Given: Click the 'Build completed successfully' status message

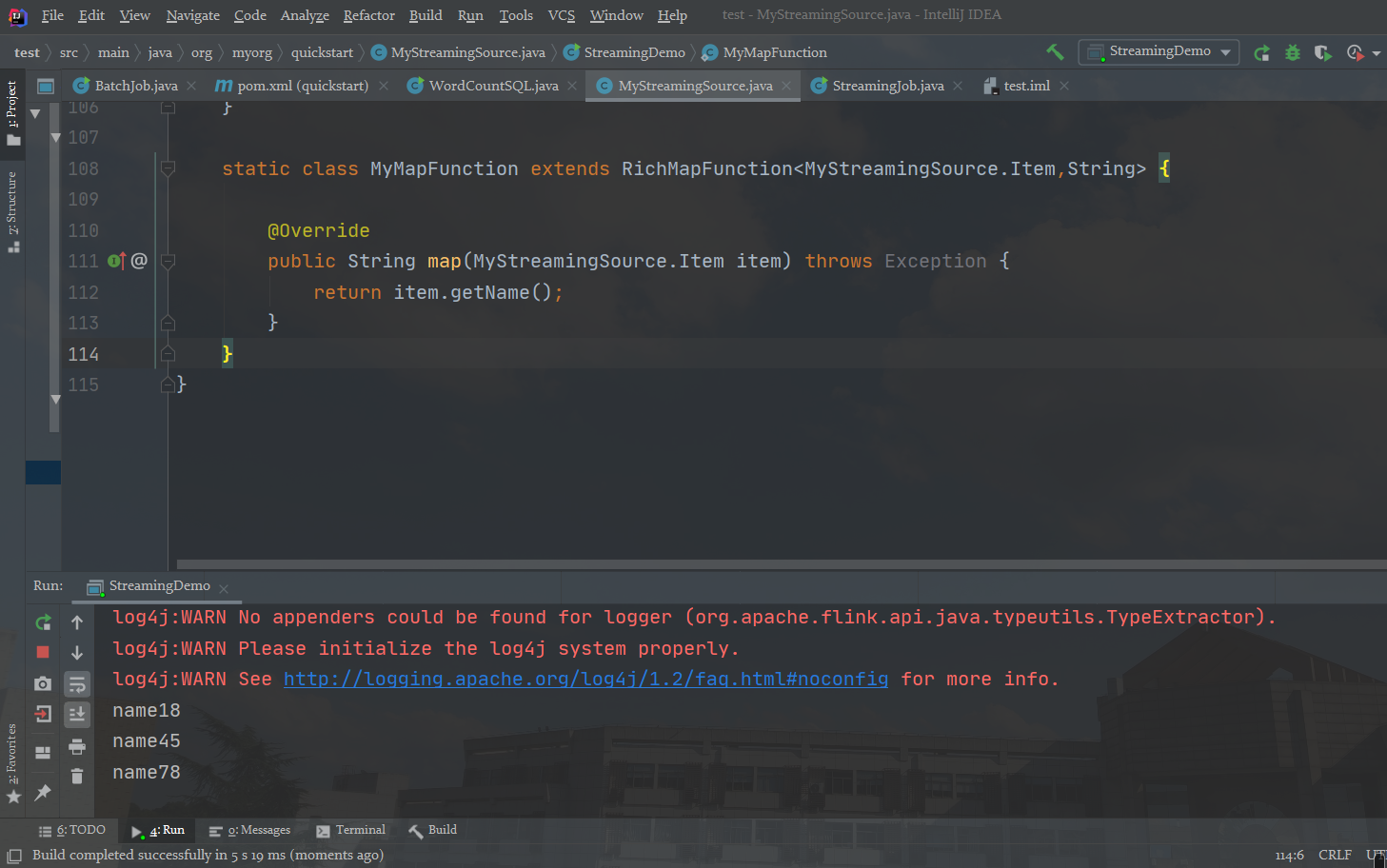Looking at the screenshot, I should 208,855.
